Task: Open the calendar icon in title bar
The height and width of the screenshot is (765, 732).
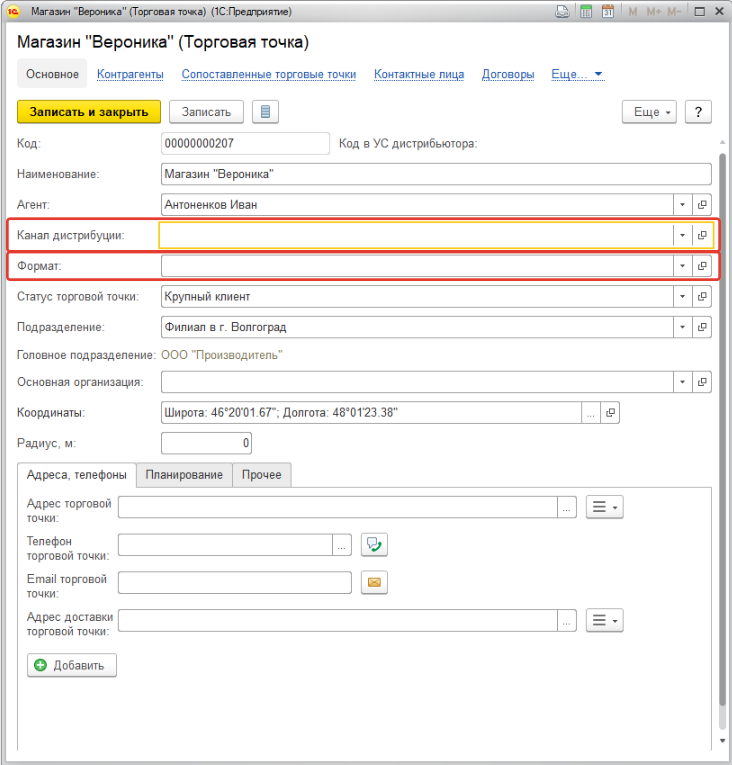Action: [x=608, y=11]
